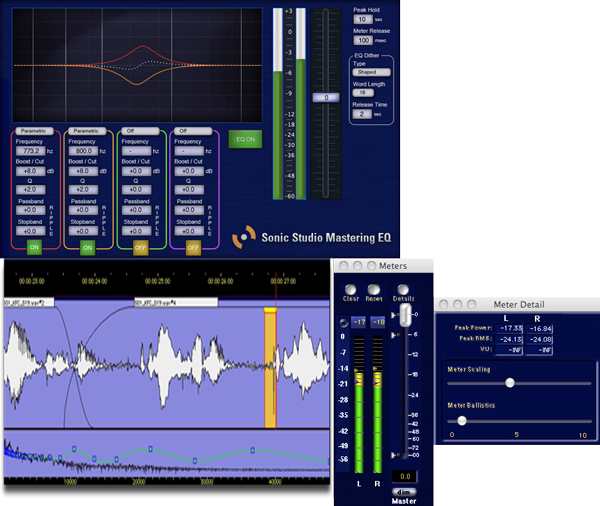Click orange band Boost/Cut +8.0 field
This screenshot has height=506, width=600.
(83, 171)
